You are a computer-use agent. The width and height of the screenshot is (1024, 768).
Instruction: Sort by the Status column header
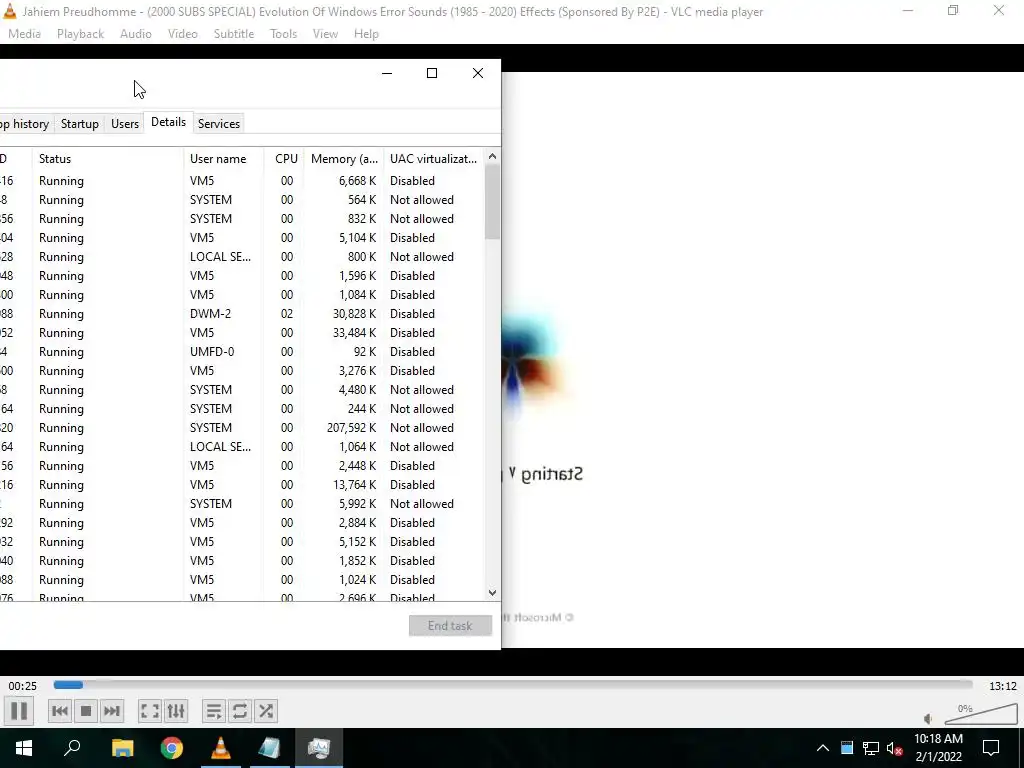click(108, 159)
